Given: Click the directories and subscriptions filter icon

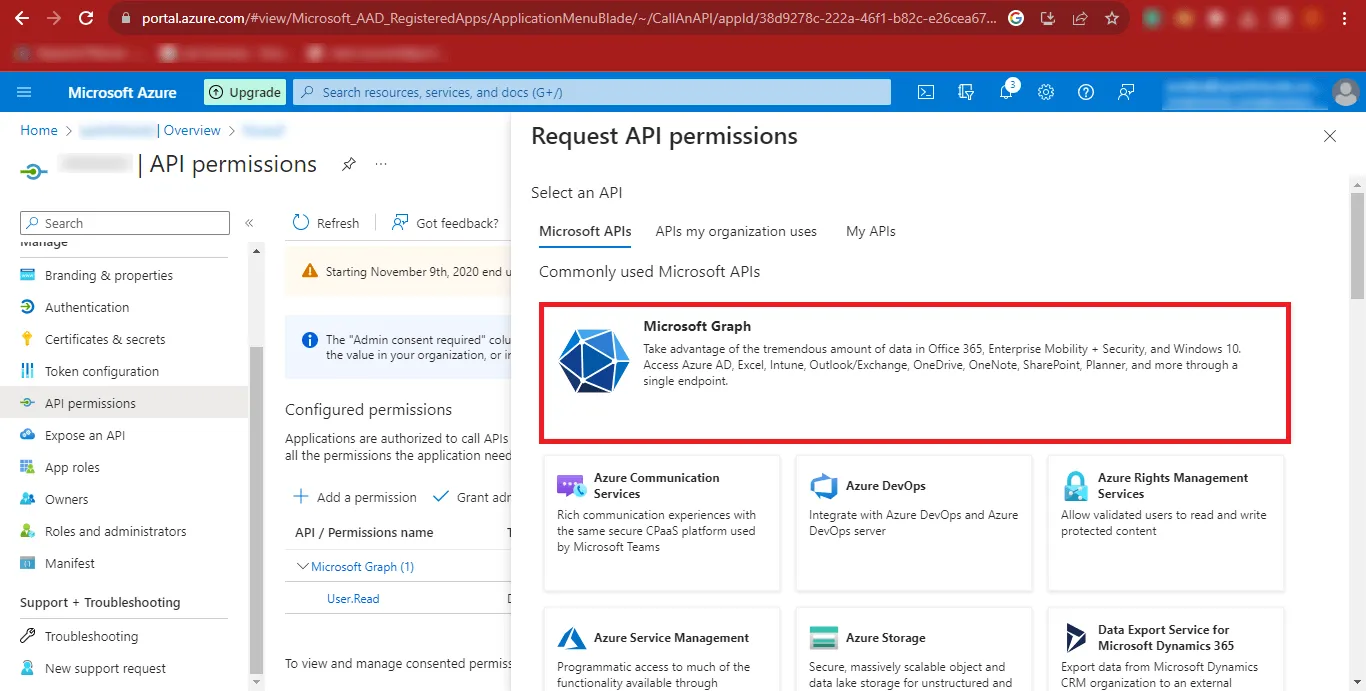Looking at the screenshot, I should [x=966, y=92].
